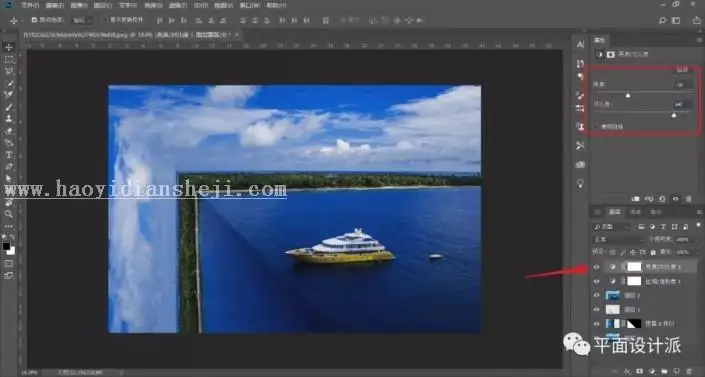Toggle Show Transform Controls checkbox

pyautogui.click(x=105, y=20)
